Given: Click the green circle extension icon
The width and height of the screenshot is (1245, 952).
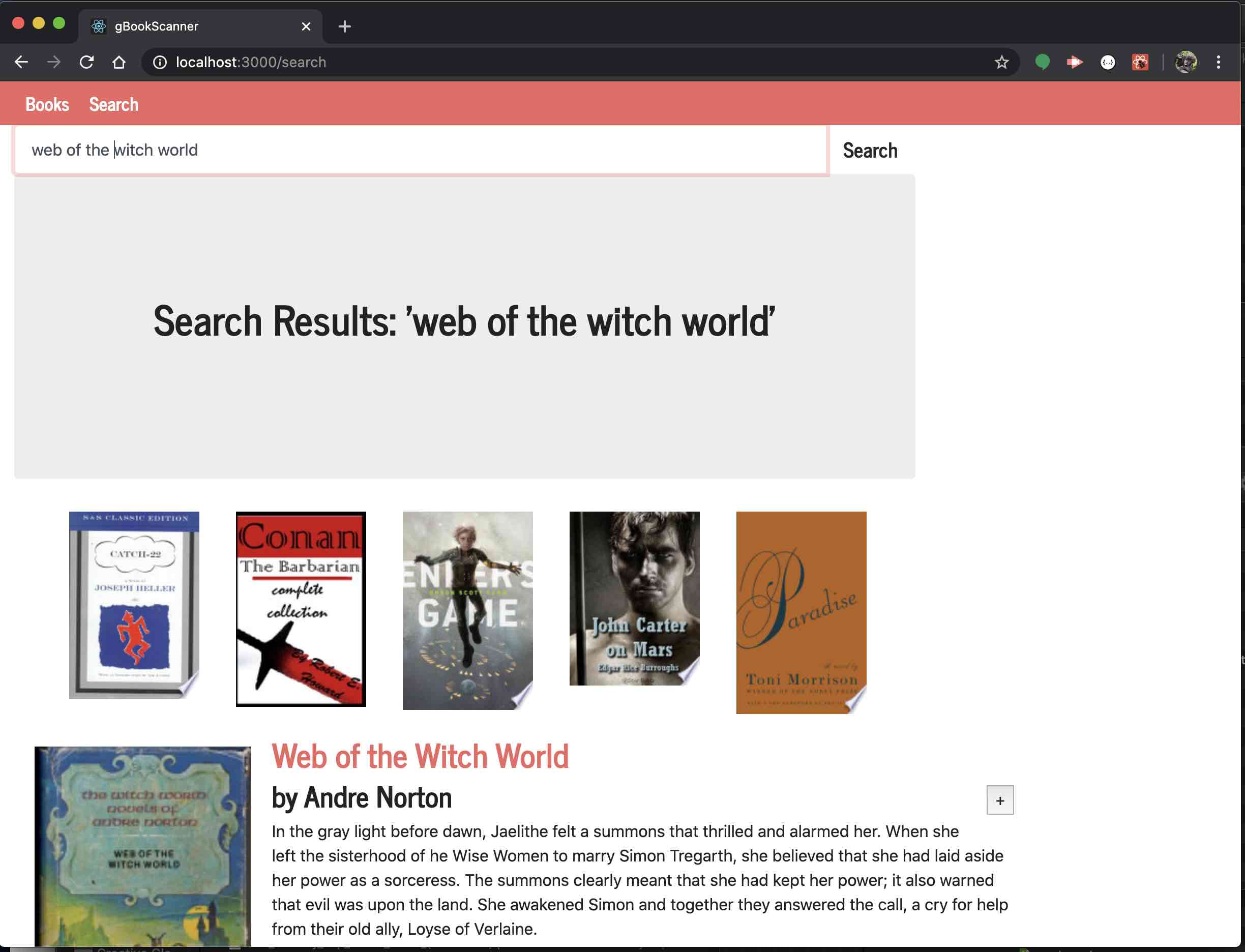Looking at the screenshot, I should coord(1043,63).
